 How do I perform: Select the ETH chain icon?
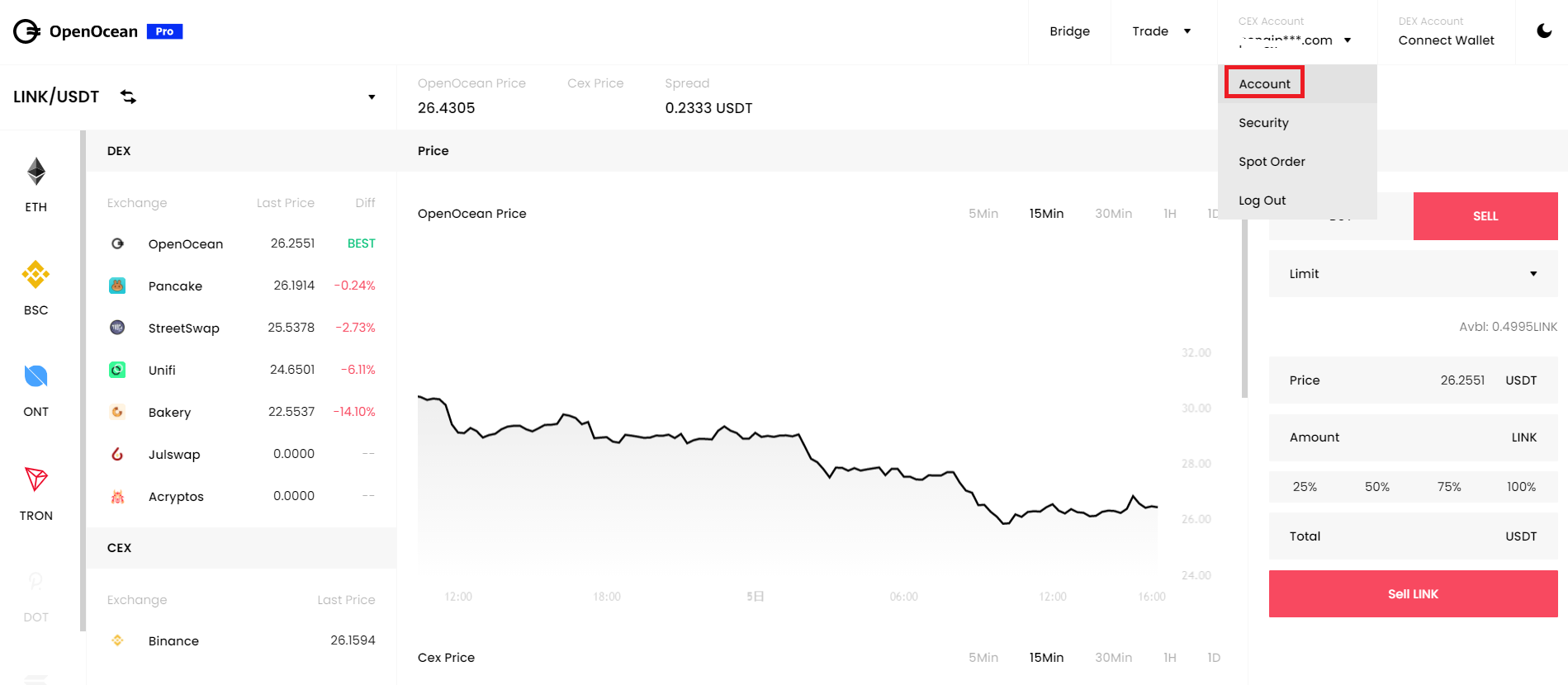tap(36, 172)
